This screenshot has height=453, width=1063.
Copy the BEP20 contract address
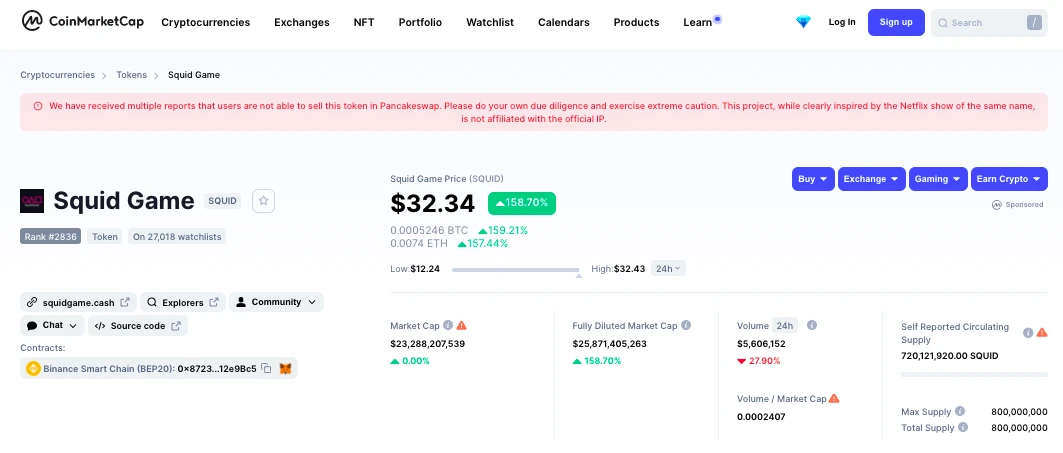click(x=266, y=369)
